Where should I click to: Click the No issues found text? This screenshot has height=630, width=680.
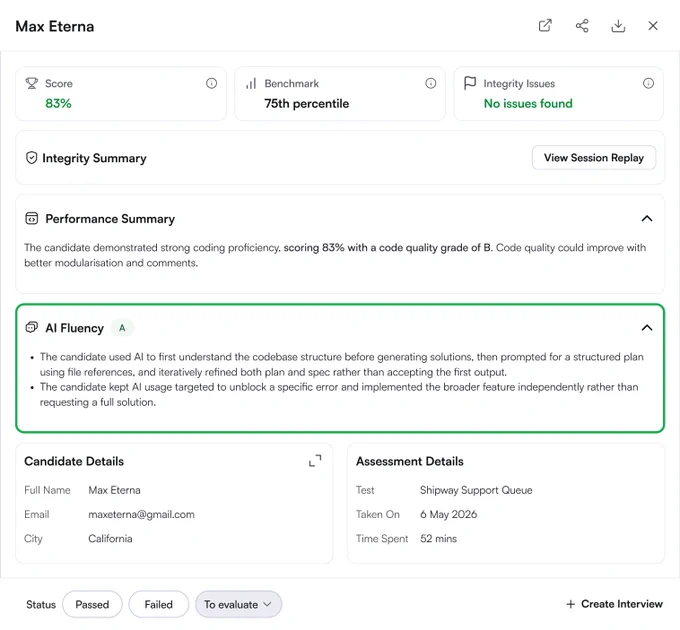point(528,104)
